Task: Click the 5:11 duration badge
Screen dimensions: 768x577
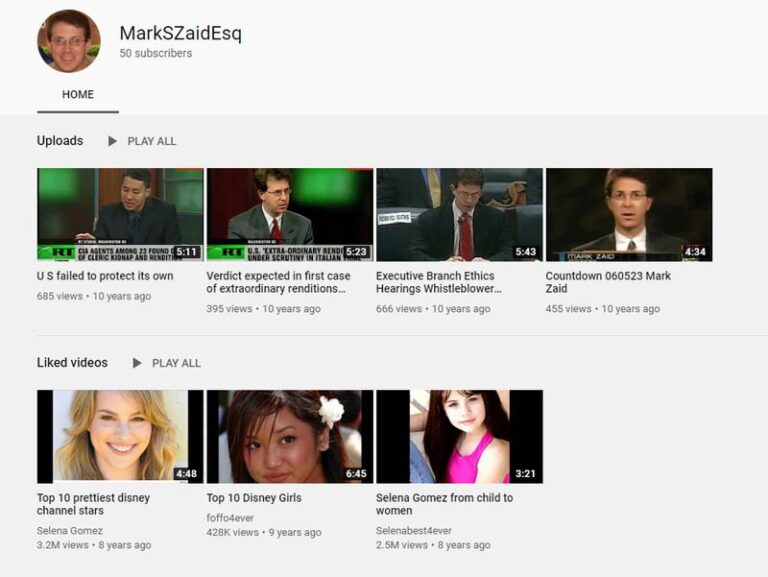Action: click(187, 252)
